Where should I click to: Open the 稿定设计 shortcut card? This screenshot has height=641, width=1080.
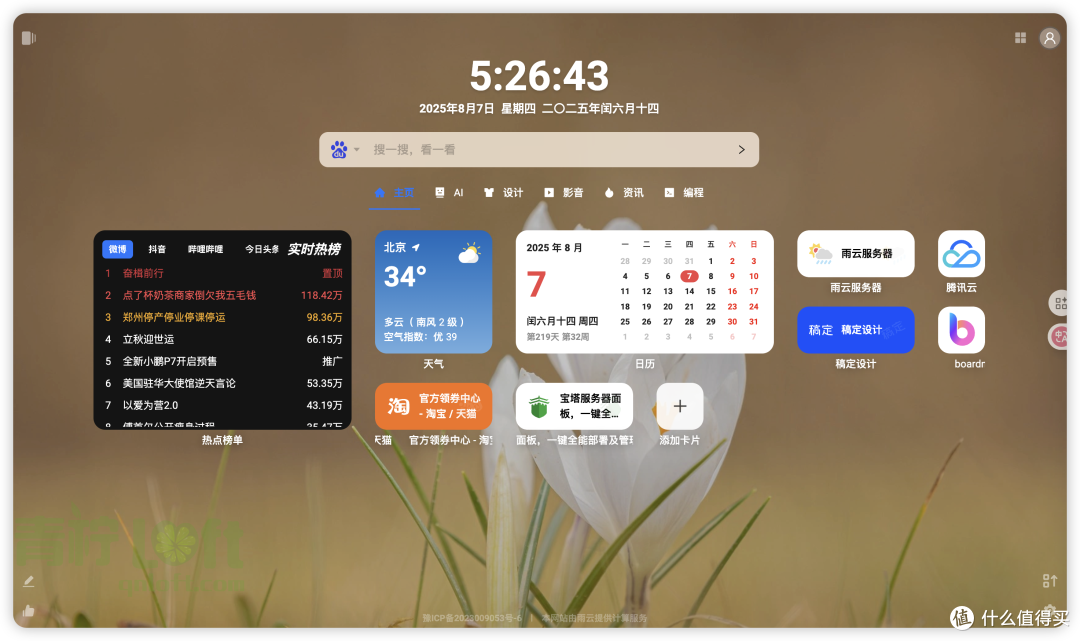click(855, 330)
